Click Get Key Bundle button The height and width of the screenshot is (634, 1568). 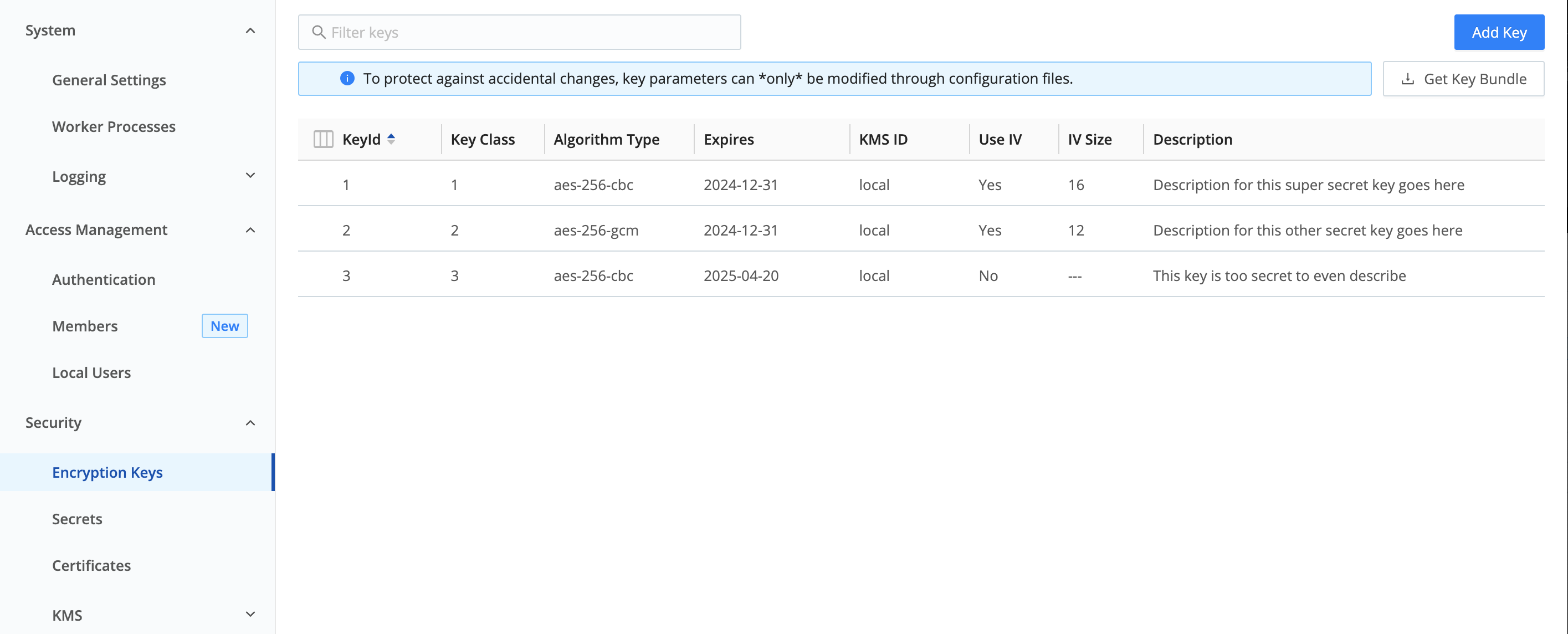(1463, 79)
